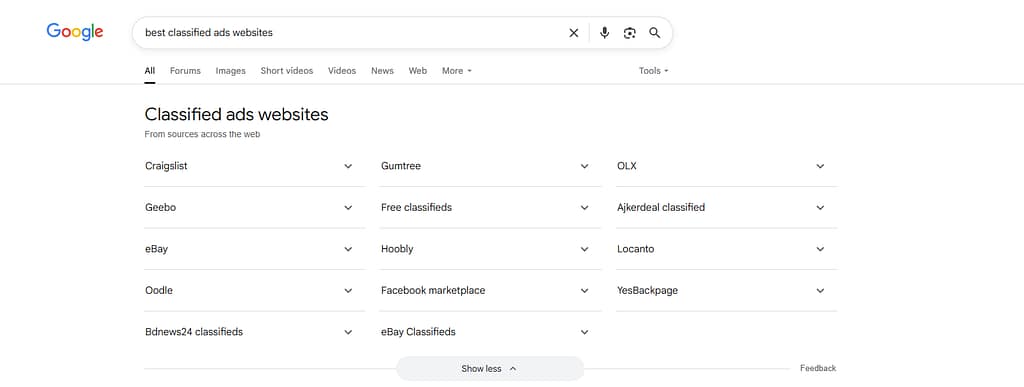
Task: Open the Tools dropdown
Action: 654,70
